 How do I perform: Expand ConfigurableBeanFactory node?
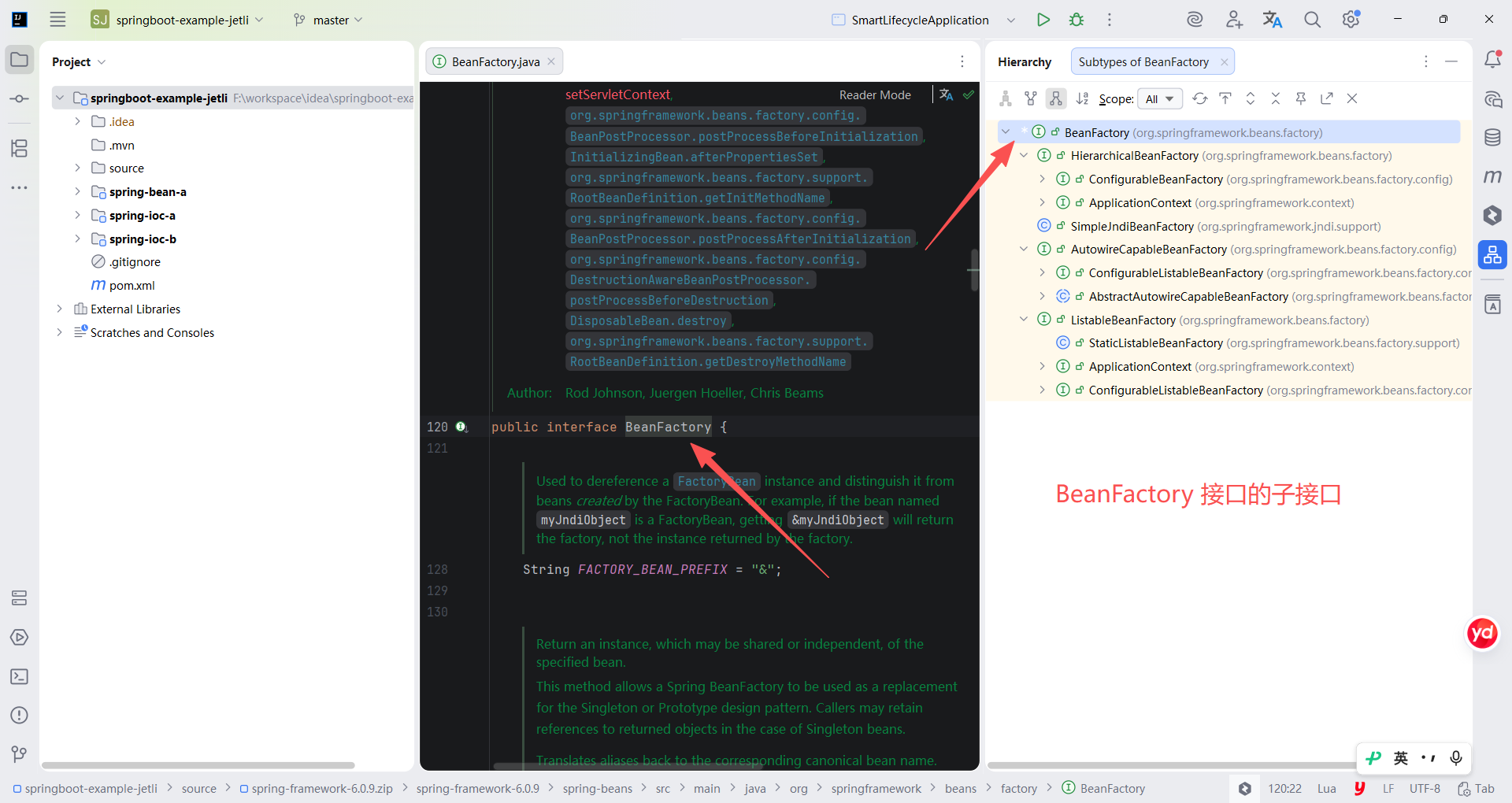[1042, 179]
